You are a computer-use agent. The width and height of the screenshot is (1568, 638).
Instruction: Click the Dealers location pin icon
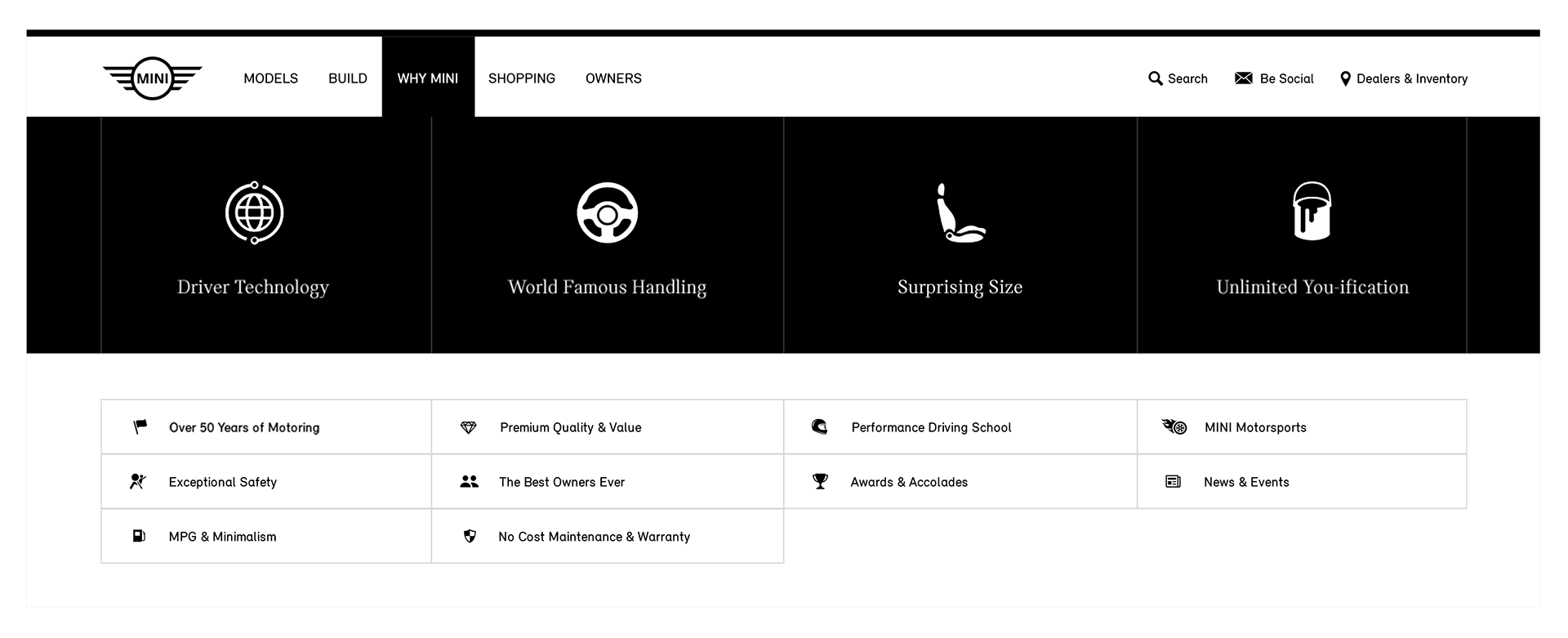pyautogui.click(x=1345, y=78)
